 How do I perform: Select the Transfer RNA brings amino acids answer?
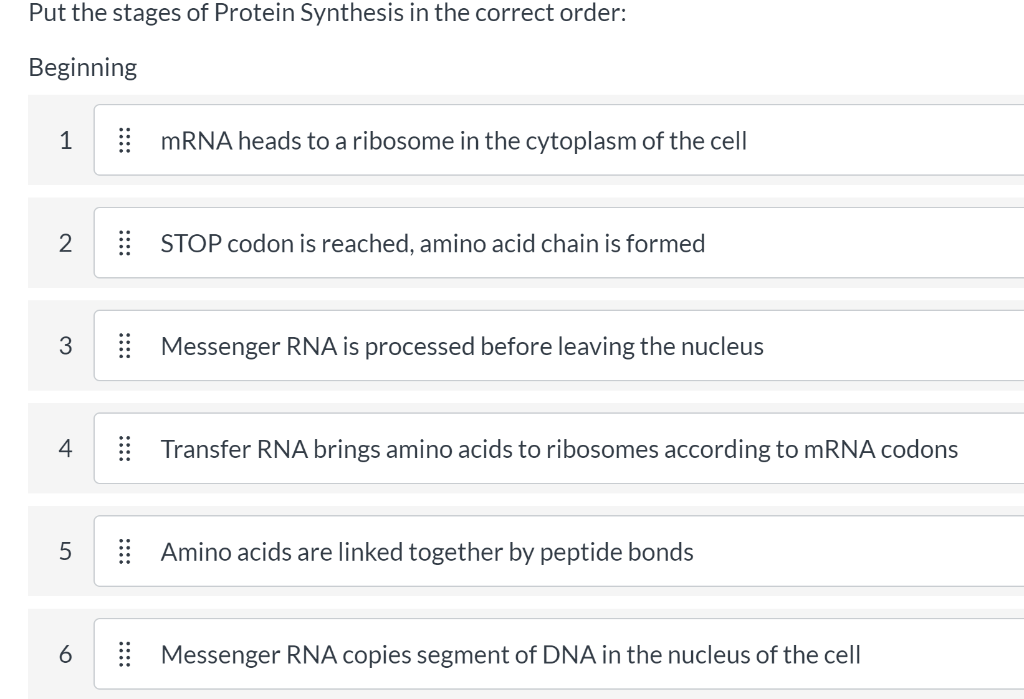[559, 449]
